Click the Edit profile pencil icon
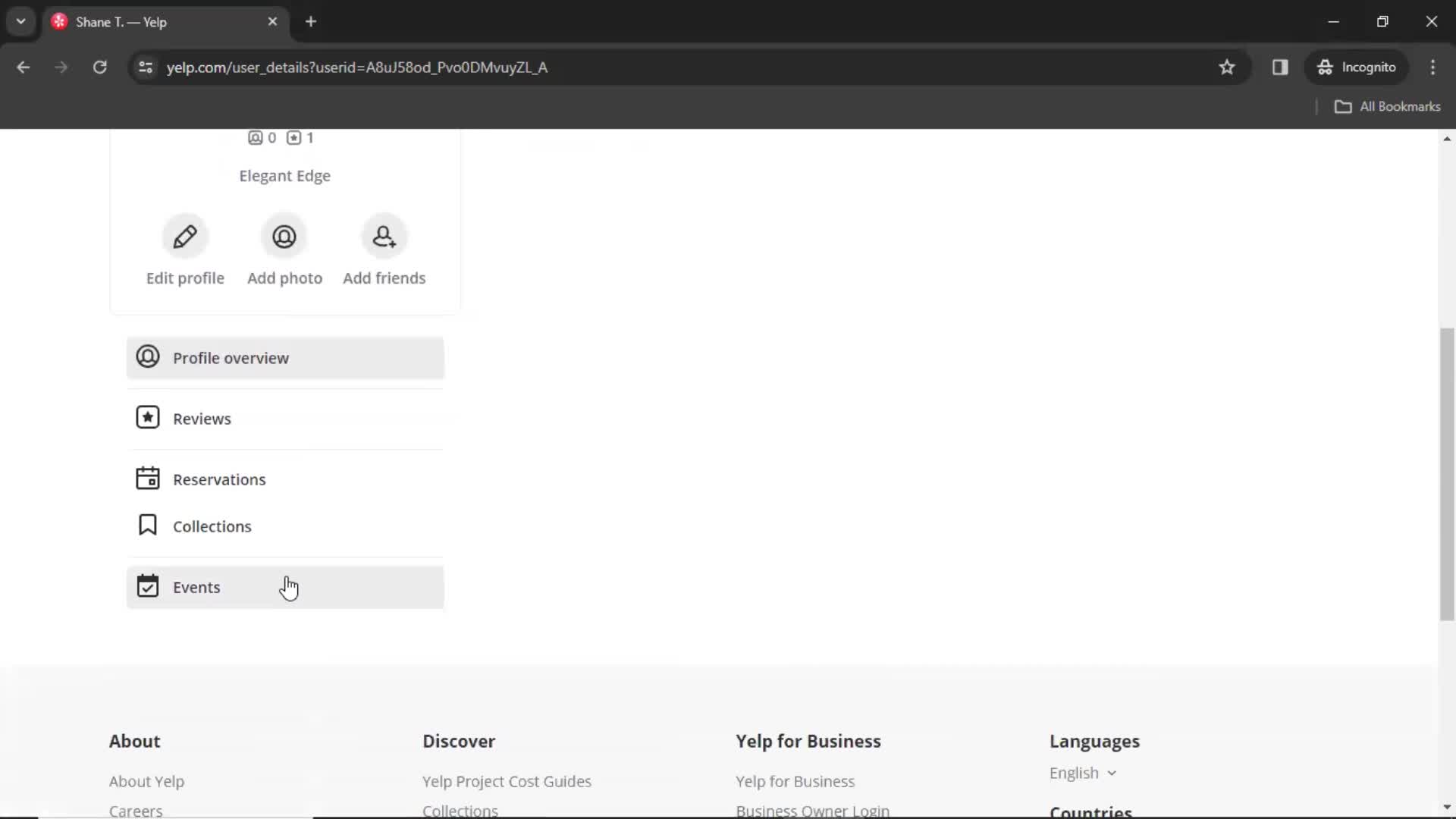 point(184,237)
